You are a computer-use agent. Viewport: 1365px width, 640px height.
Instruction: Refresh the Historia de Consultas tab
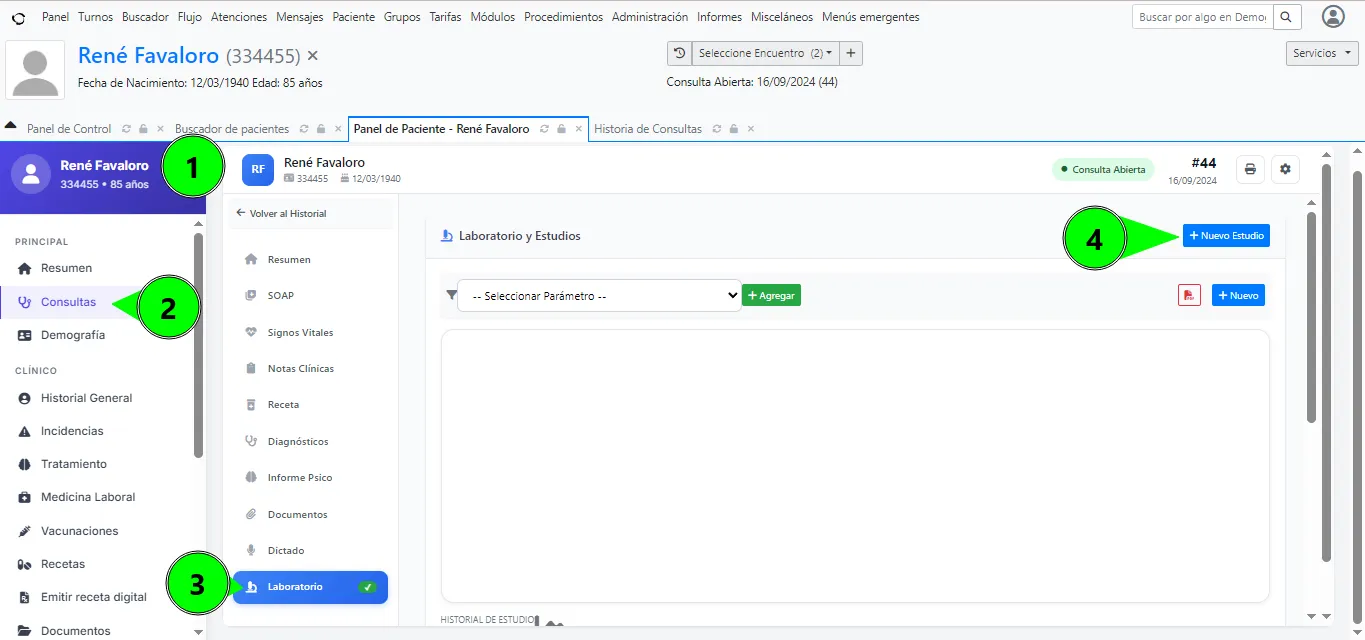tap(717, 129)
